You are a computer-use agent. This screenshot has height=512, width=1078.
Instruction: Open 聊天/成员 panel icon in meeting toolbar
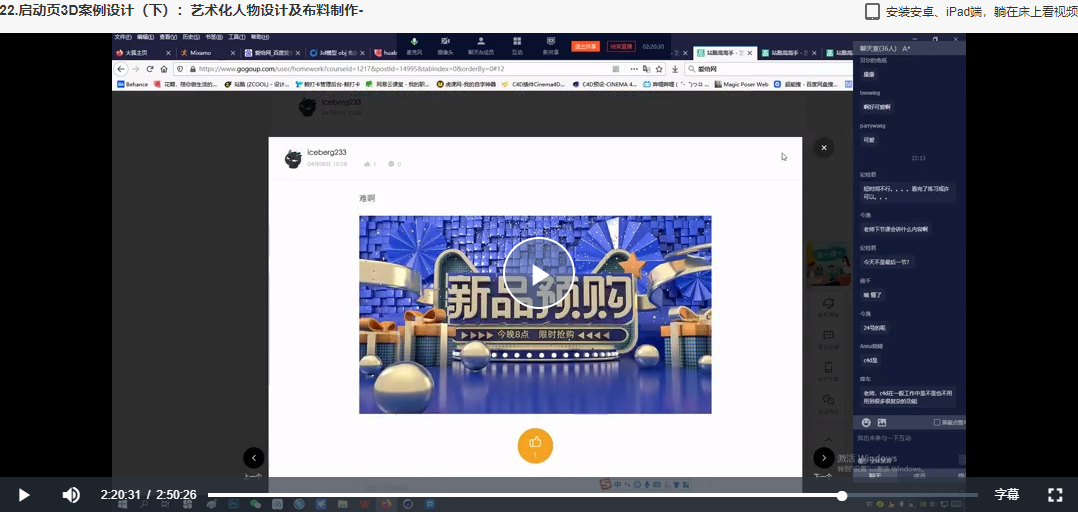point(481,46)
